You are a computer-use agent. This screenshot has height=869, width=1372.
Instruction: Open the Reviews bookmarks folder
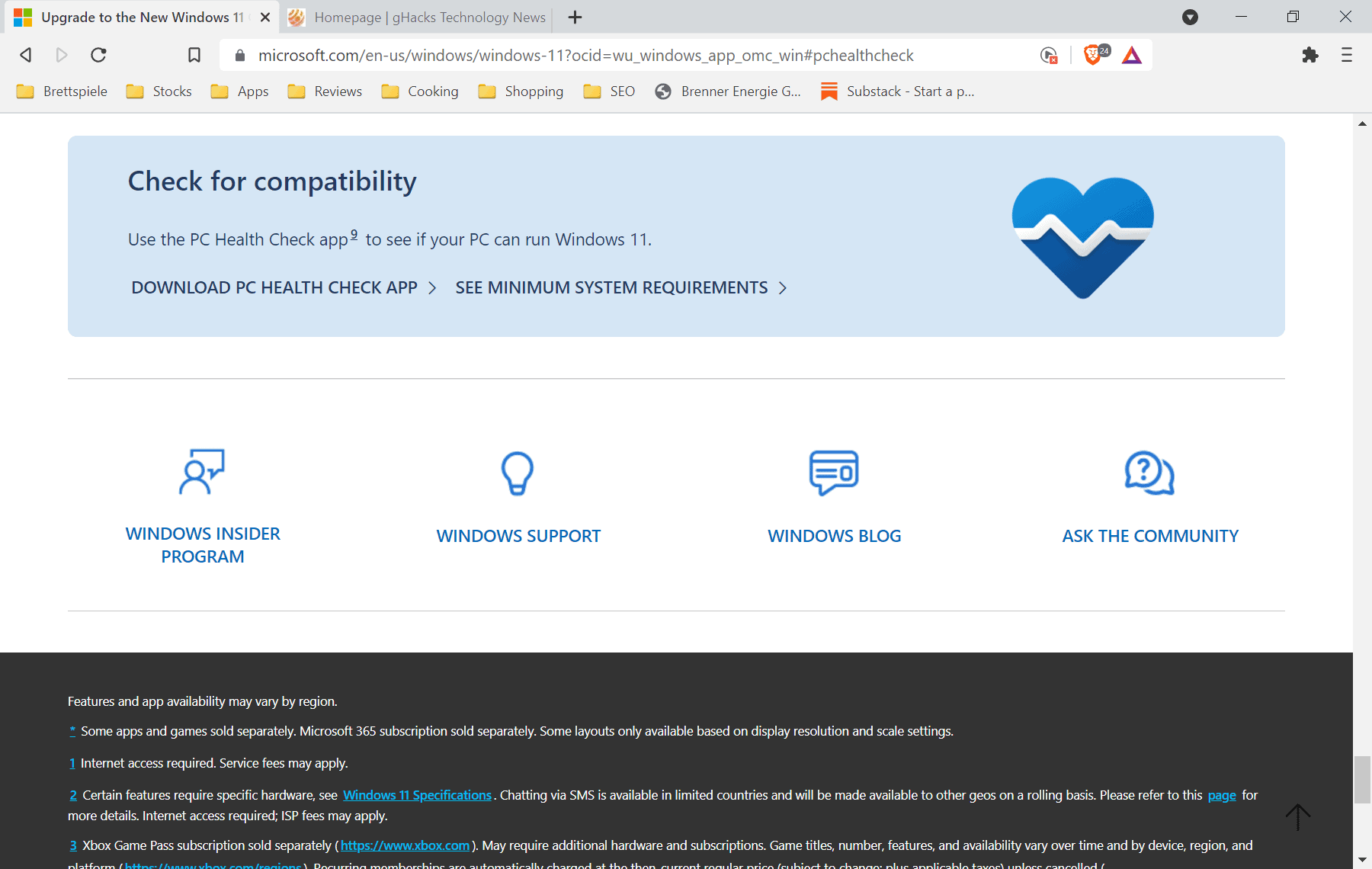coord(325,91)
